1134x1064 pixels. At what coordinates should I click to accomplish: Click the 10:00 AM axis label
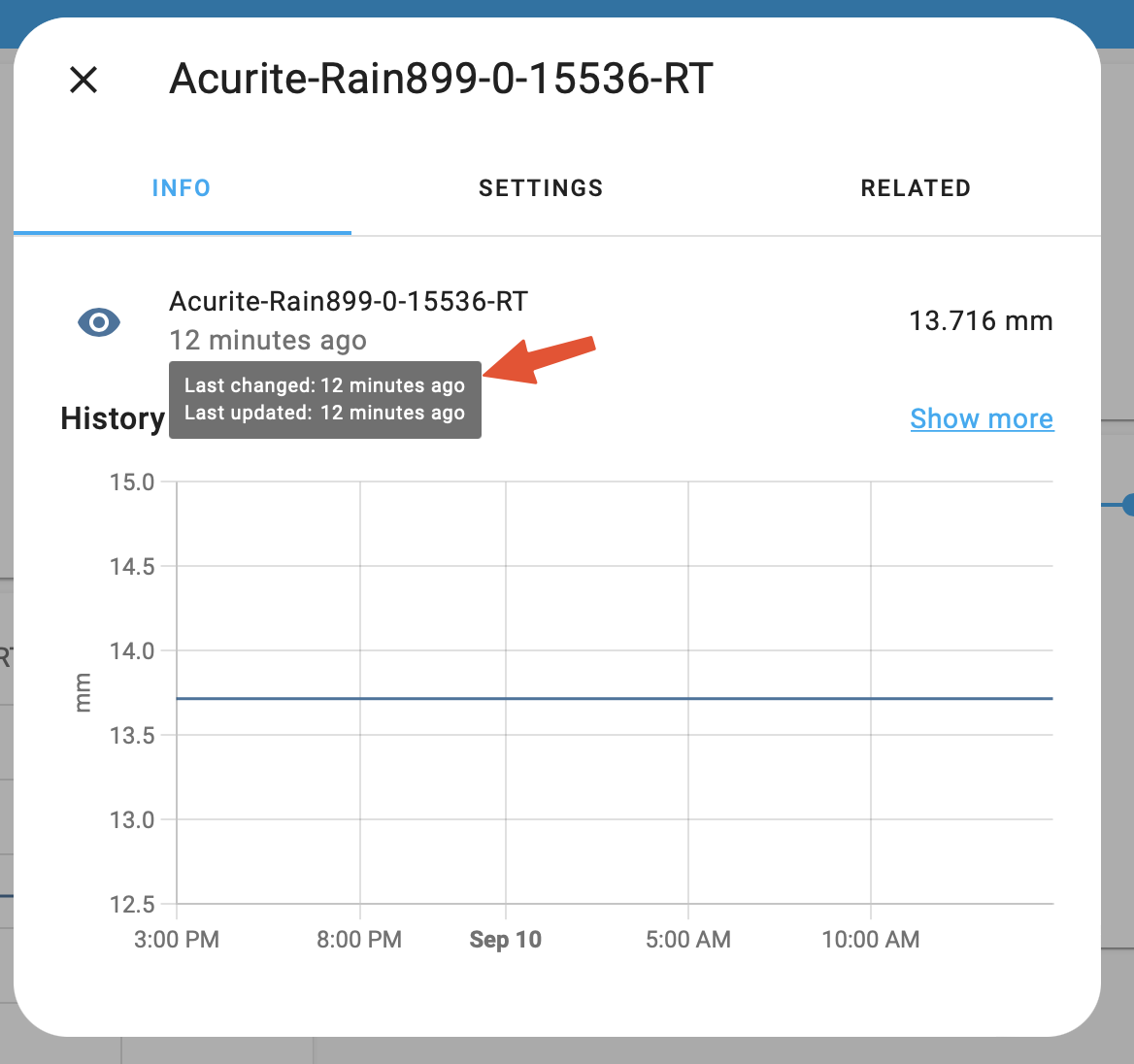click(x=871, y=939)
